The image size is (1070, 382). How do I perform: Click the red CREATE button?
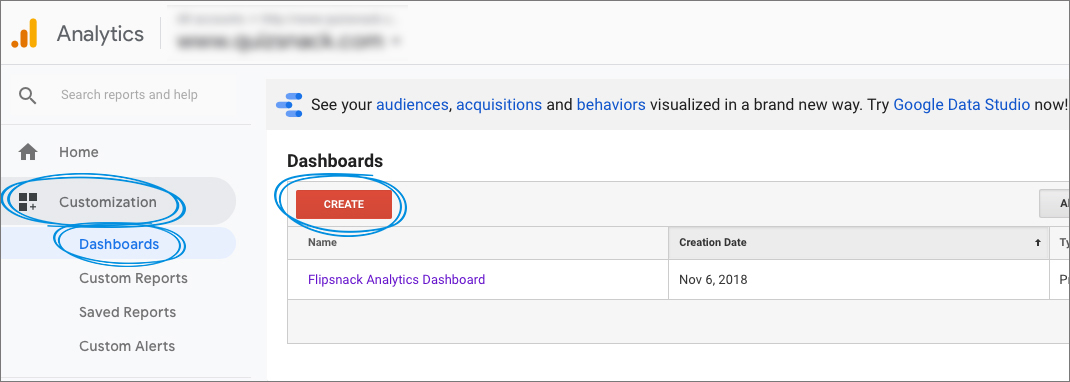[344, 204]
